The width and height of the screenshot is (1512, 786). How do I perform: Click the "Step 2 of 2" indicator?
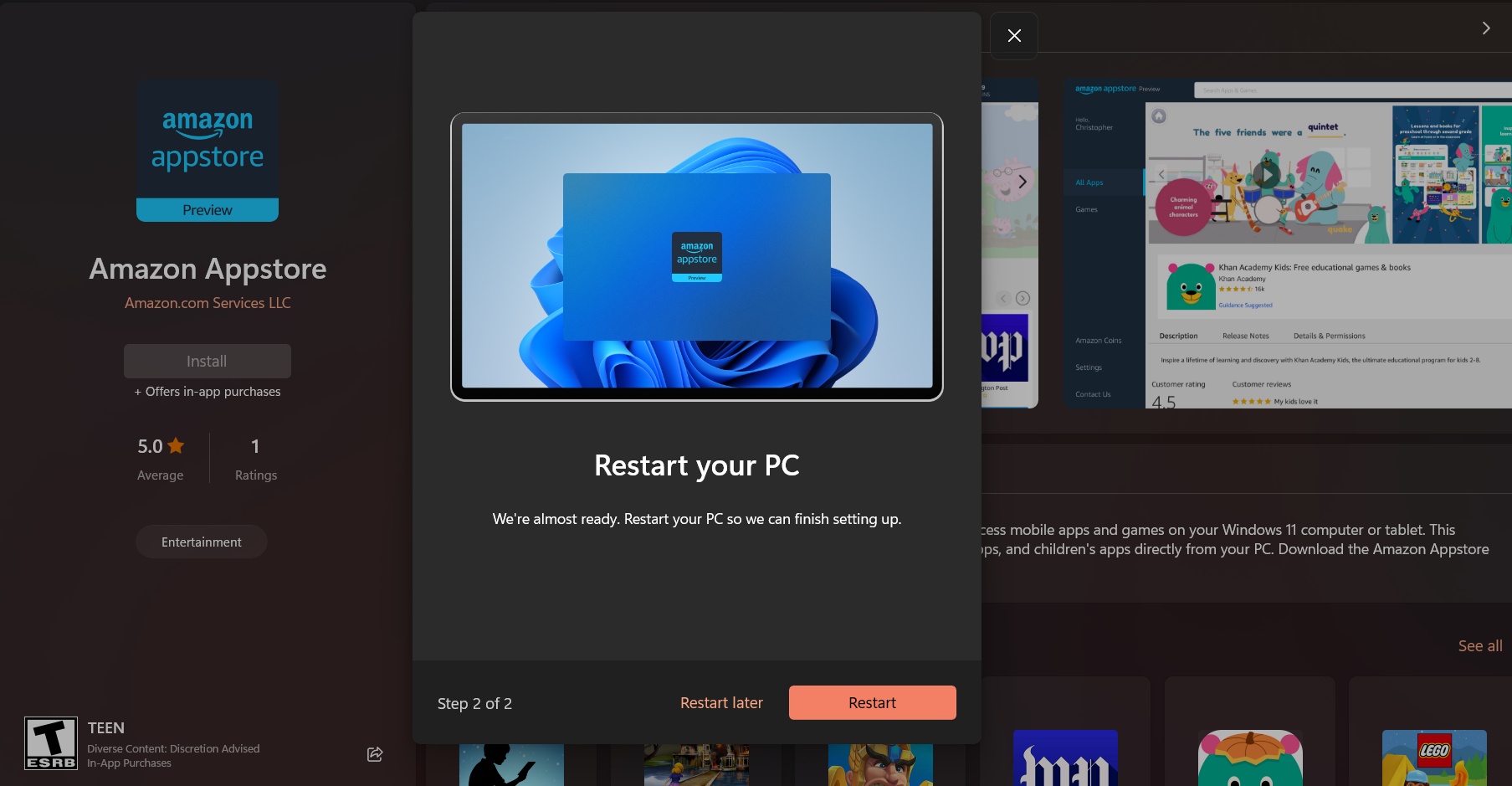pos(474,704)
